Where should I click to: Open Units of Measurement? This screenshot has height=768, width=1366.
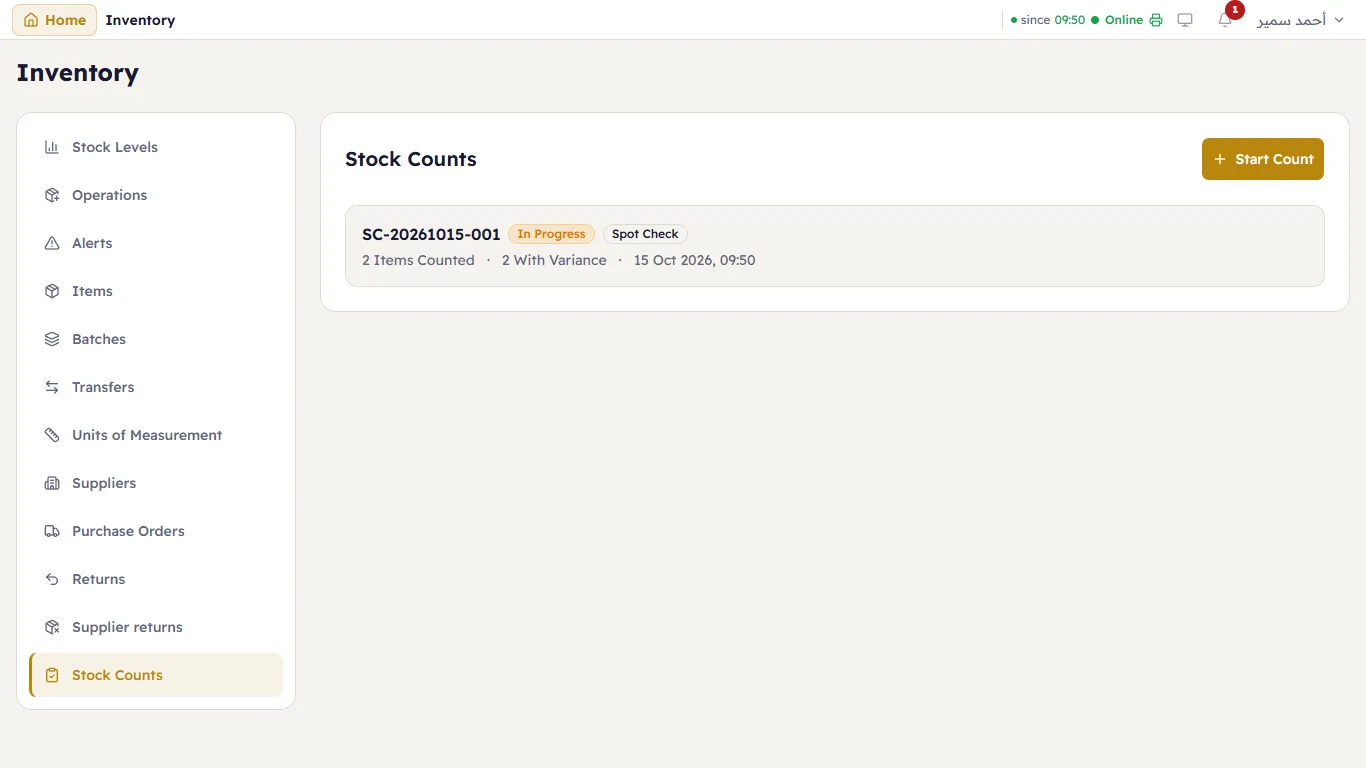156,435
